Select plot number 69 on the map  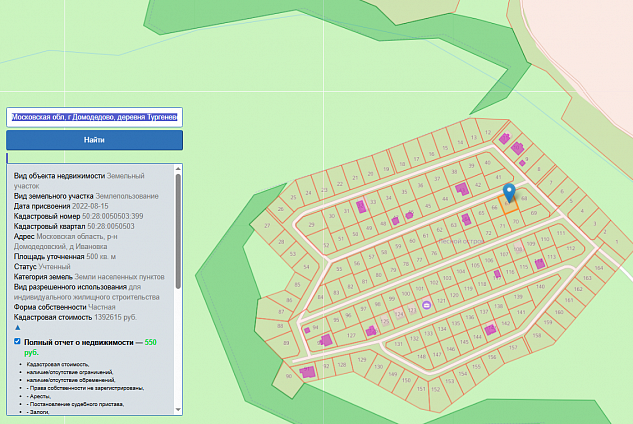(534, 213)
